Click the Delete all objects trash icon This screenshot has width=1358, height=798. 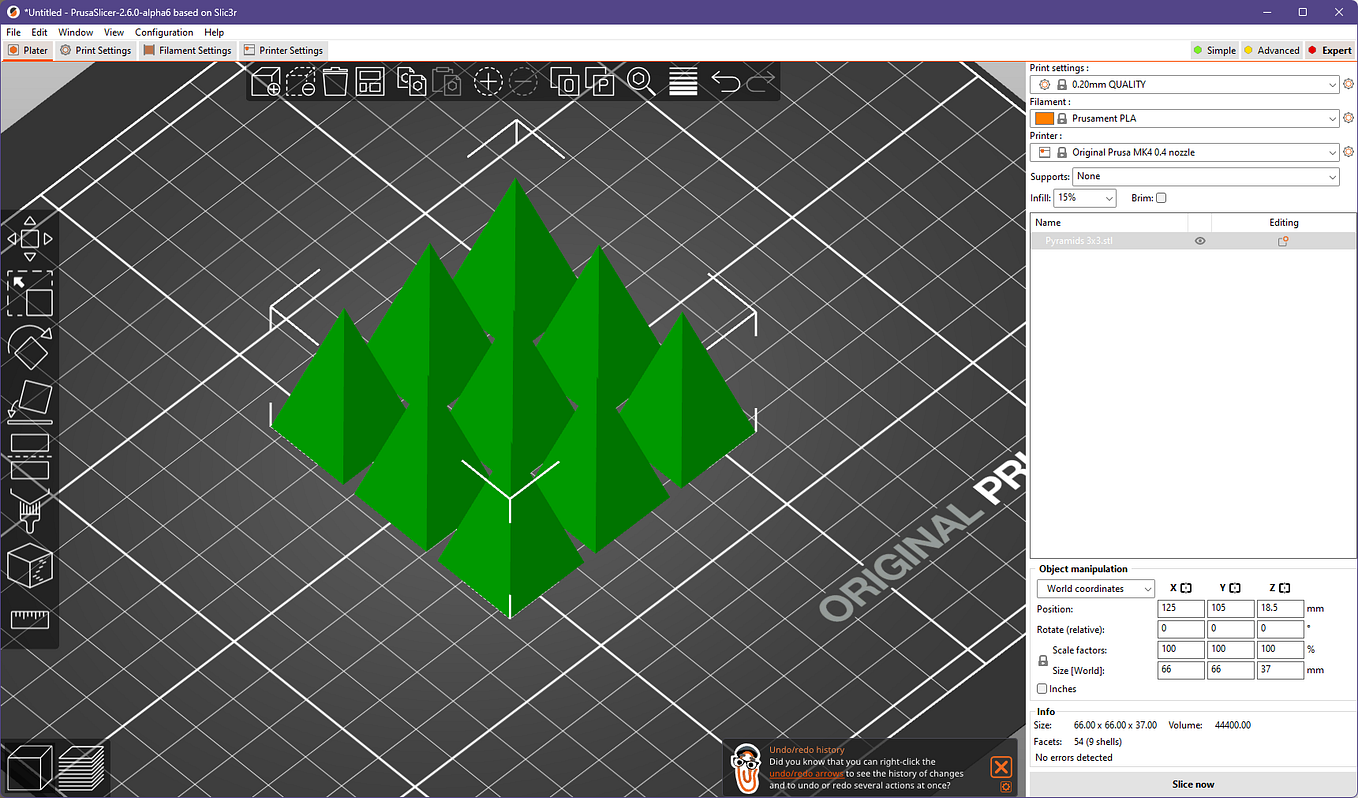(335, 82)
